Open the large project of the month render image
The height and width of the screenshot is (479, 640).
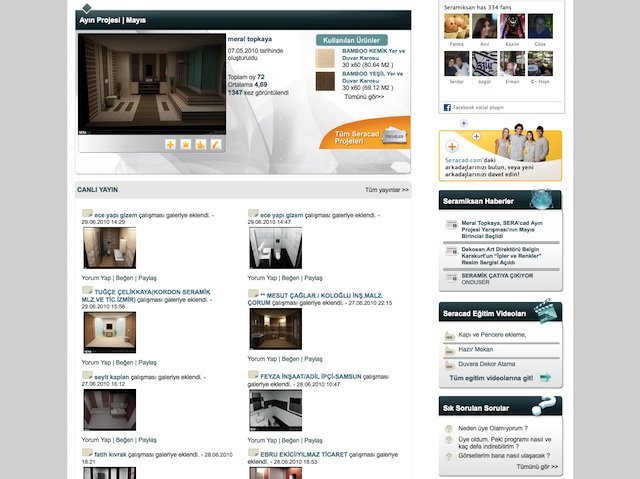click(x=152, y=84)
